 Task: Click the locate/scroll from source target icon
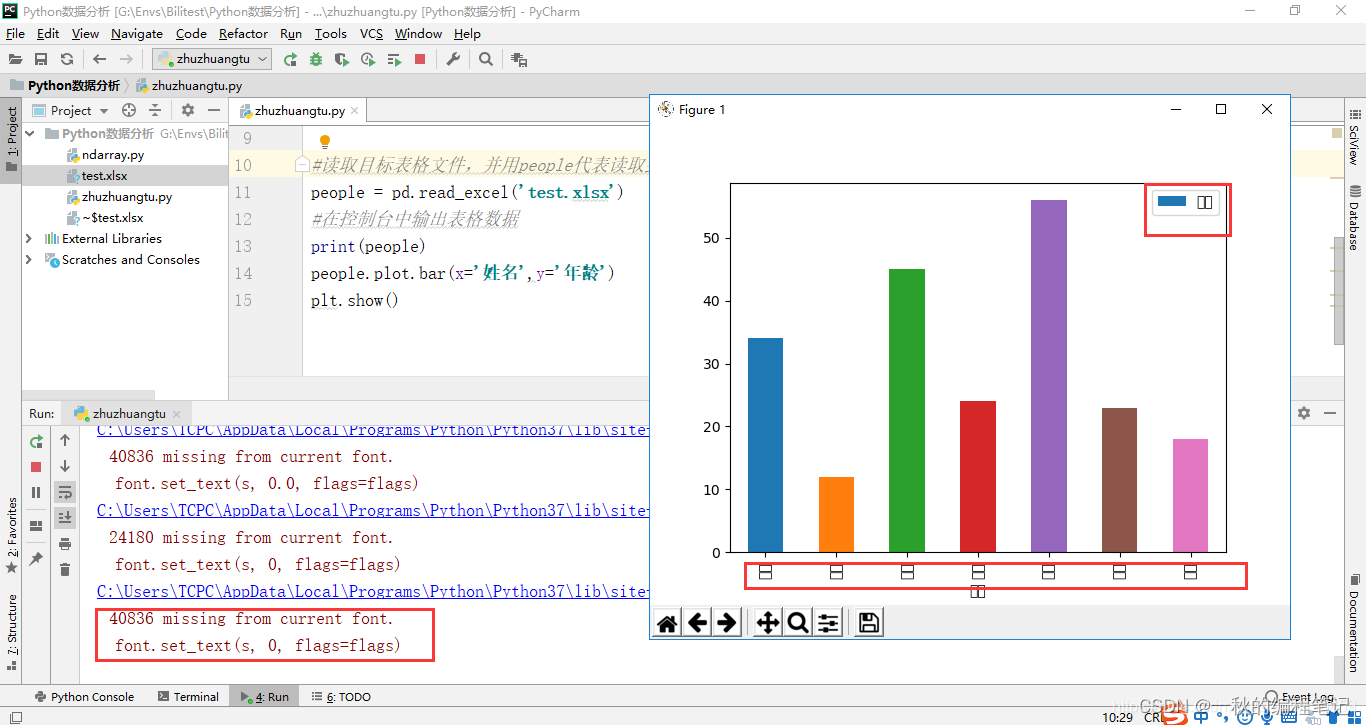click(x=129, y=110)
